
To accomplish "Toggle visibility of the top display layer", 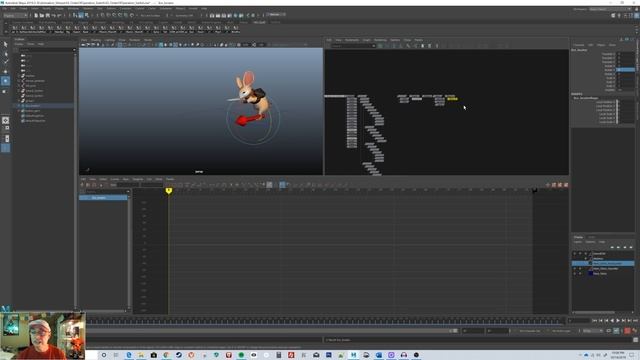I will point(575,253).
